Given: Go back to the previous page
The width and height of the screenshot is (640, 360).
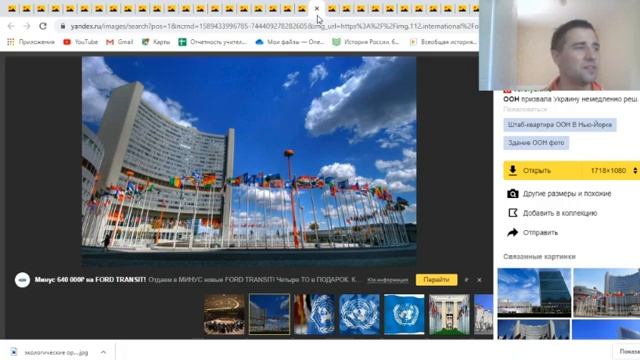Looking at the screenshot, I should point(11,26).
